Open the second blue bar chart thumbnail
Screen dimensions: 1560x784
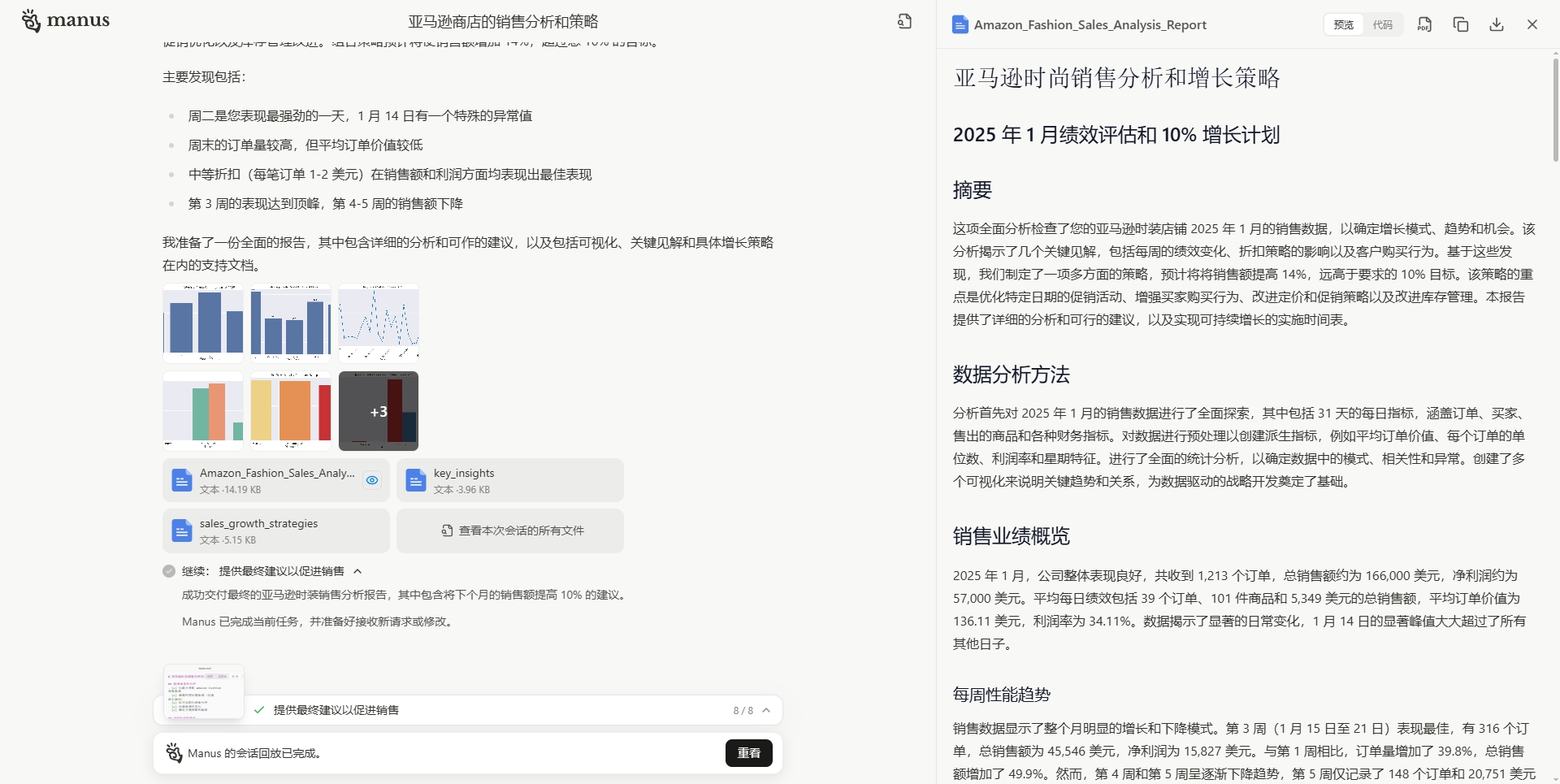(x=291, y=323)
